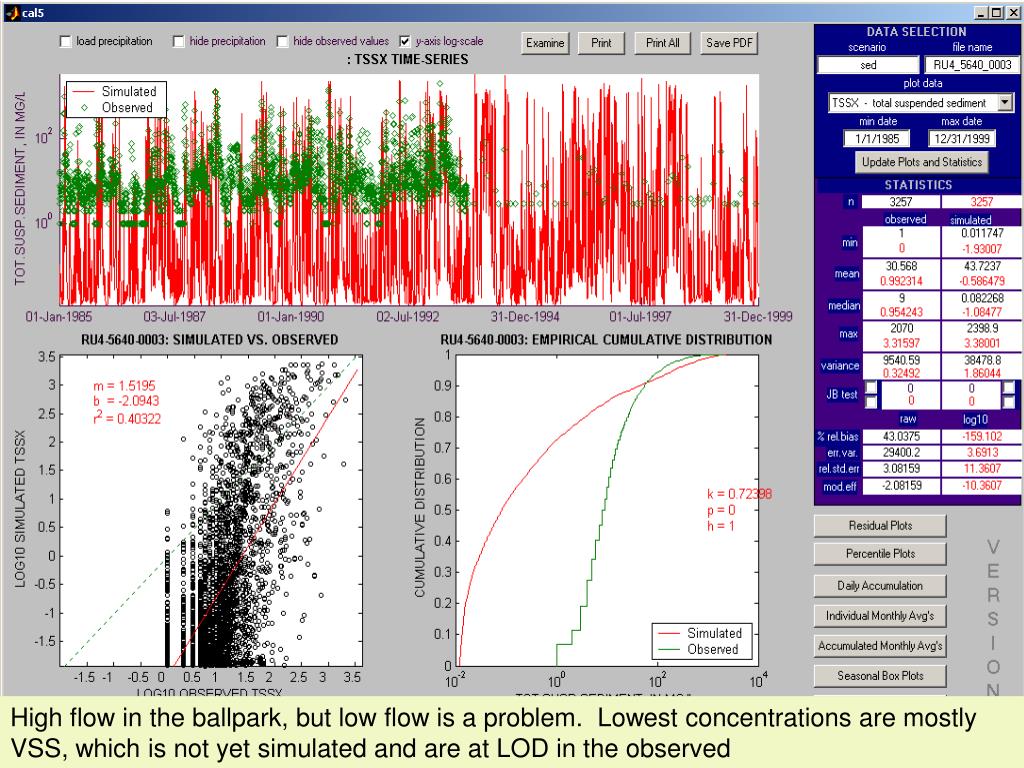Uncheck the y-axis log-scale checkbox

405,41
